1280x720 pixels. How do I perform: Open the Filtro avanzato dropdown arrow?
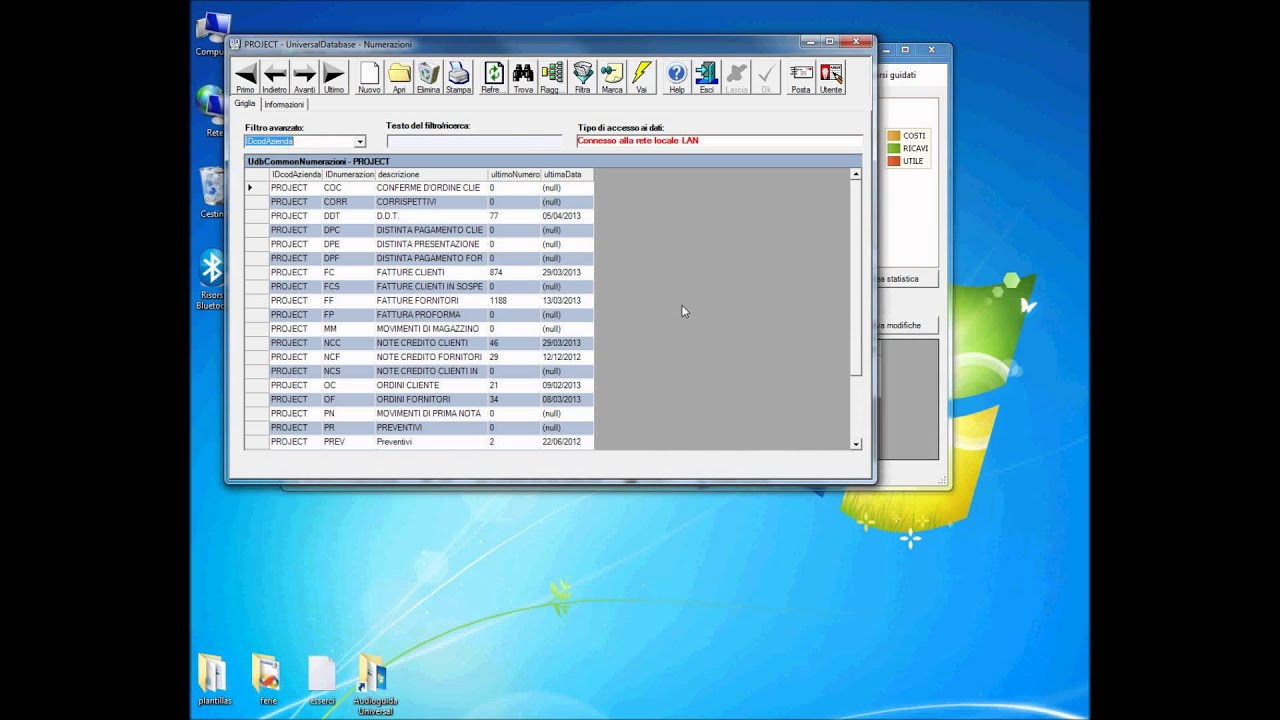360,142
